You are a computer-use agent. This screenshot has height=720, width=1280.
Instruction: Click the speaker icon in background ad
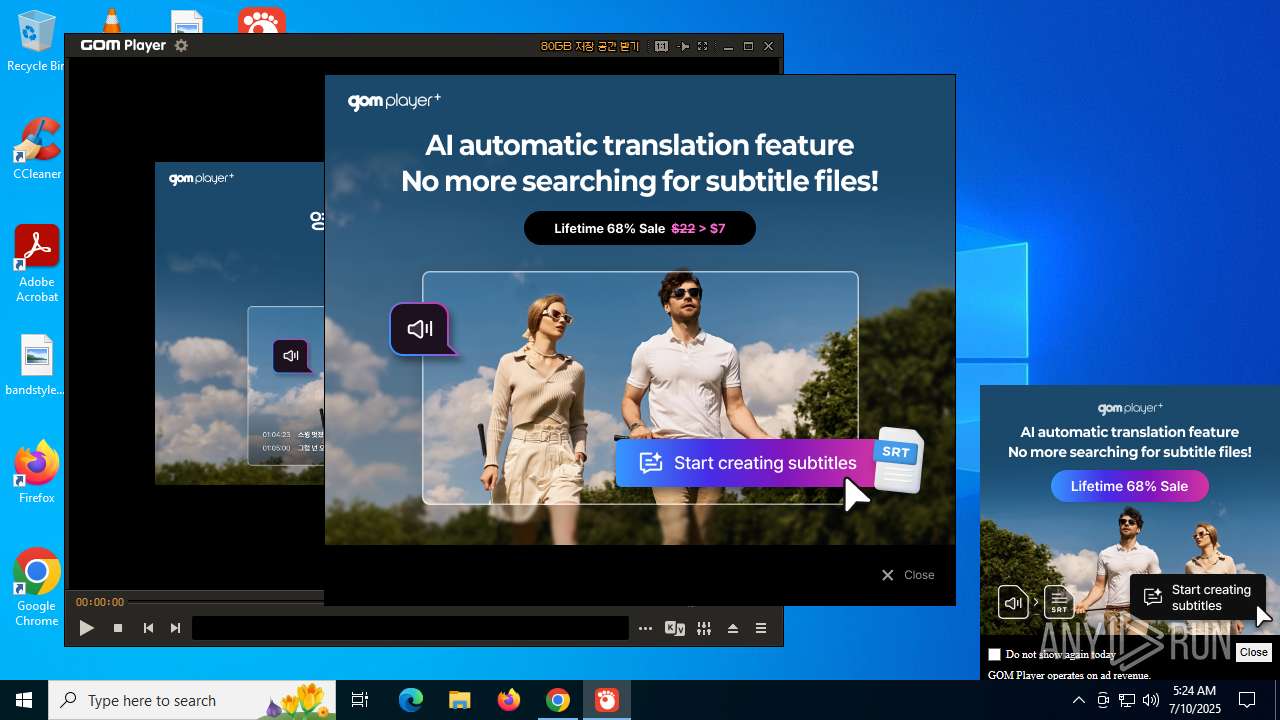[291, 355]
